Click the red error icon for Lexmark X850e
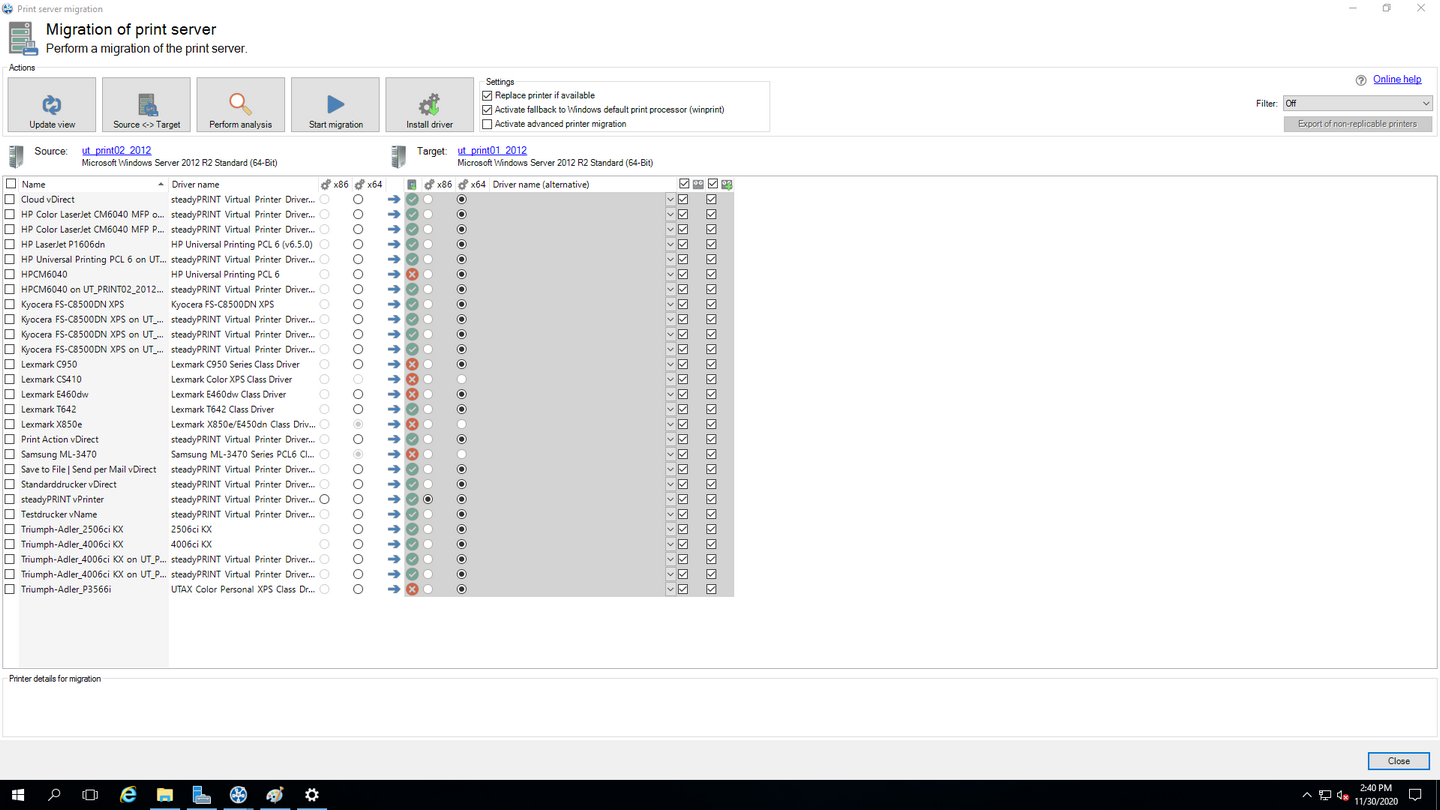 [412, 424]
